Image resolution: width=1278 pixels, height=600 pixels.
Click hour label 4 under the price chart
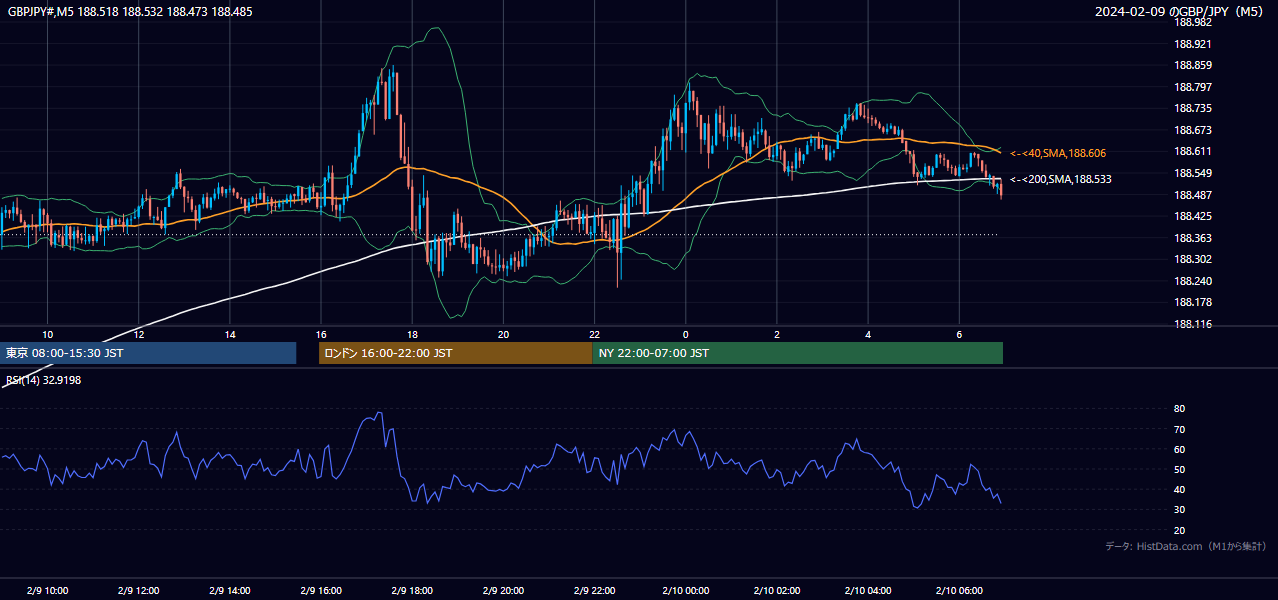[868, 334]
